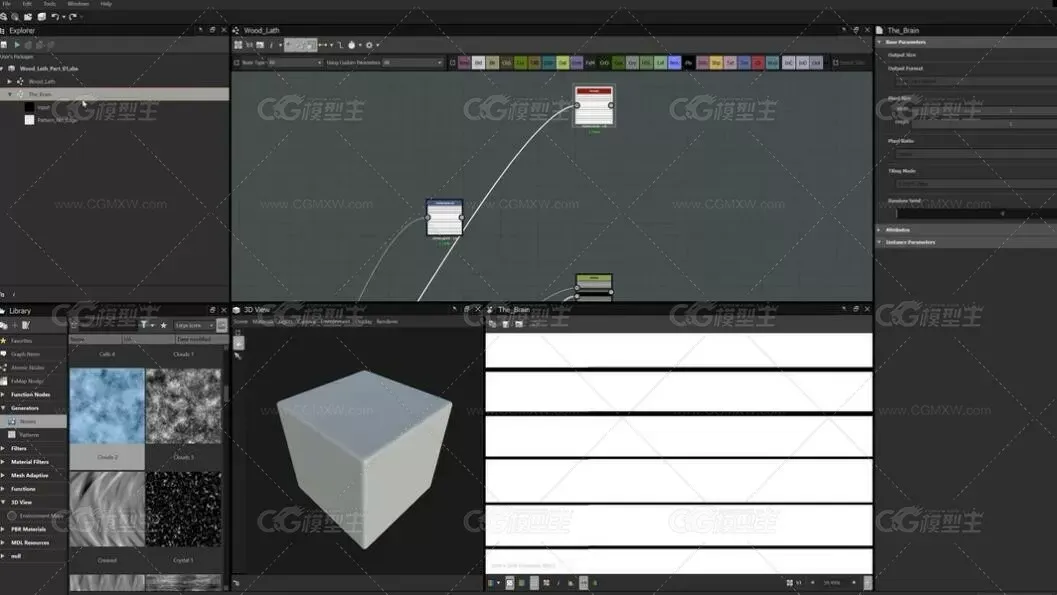Expand the Attributes section

pyautogui.click(x=879, y=230)
